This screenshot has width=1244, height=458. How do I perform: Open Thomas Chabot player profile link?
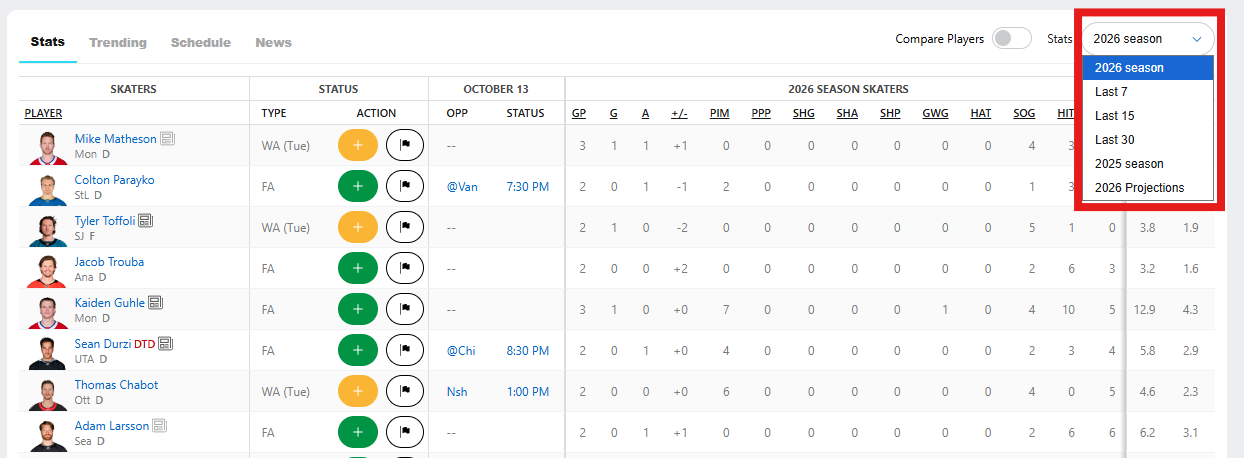116,385
